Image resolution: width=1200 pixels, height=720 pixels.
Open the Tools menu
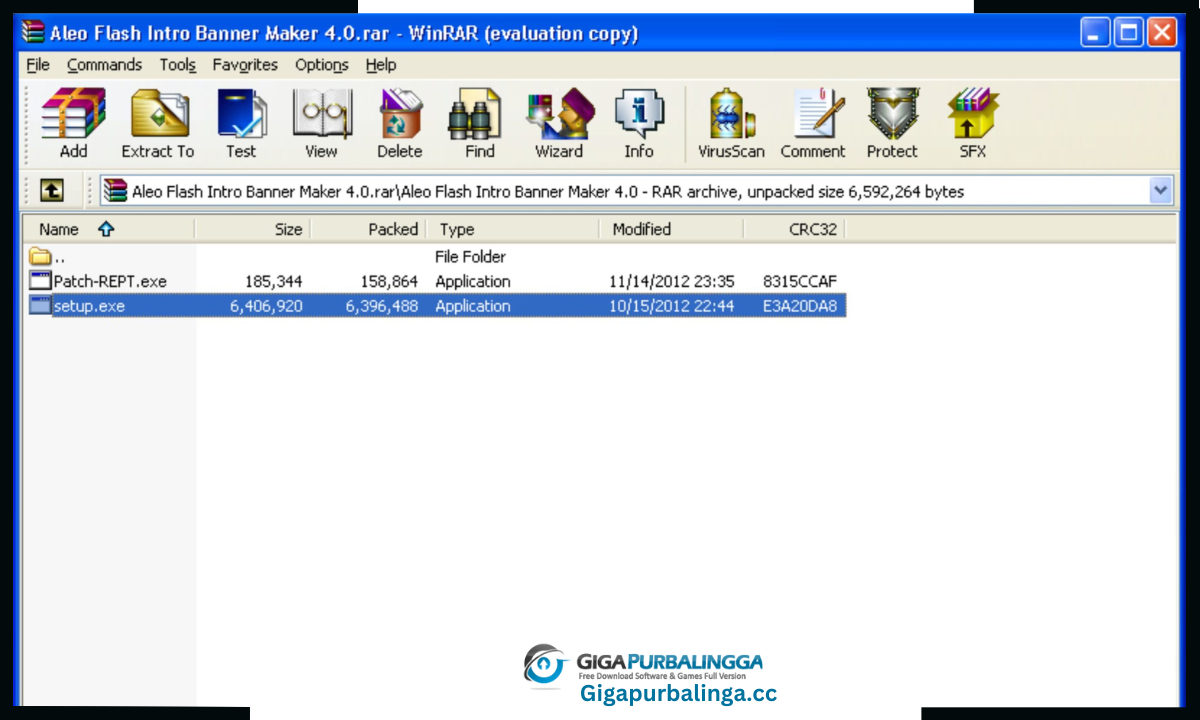[x=178, y=65]
